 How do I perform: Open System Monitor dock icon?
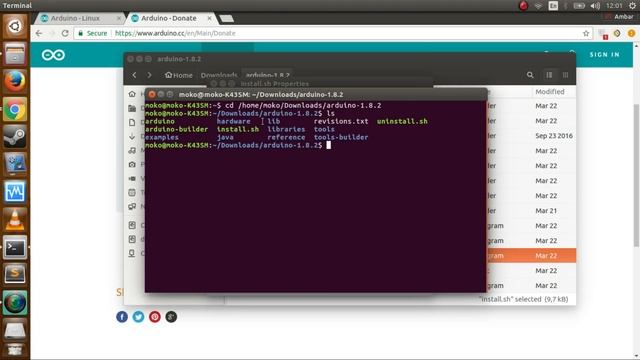pos(15,192)
